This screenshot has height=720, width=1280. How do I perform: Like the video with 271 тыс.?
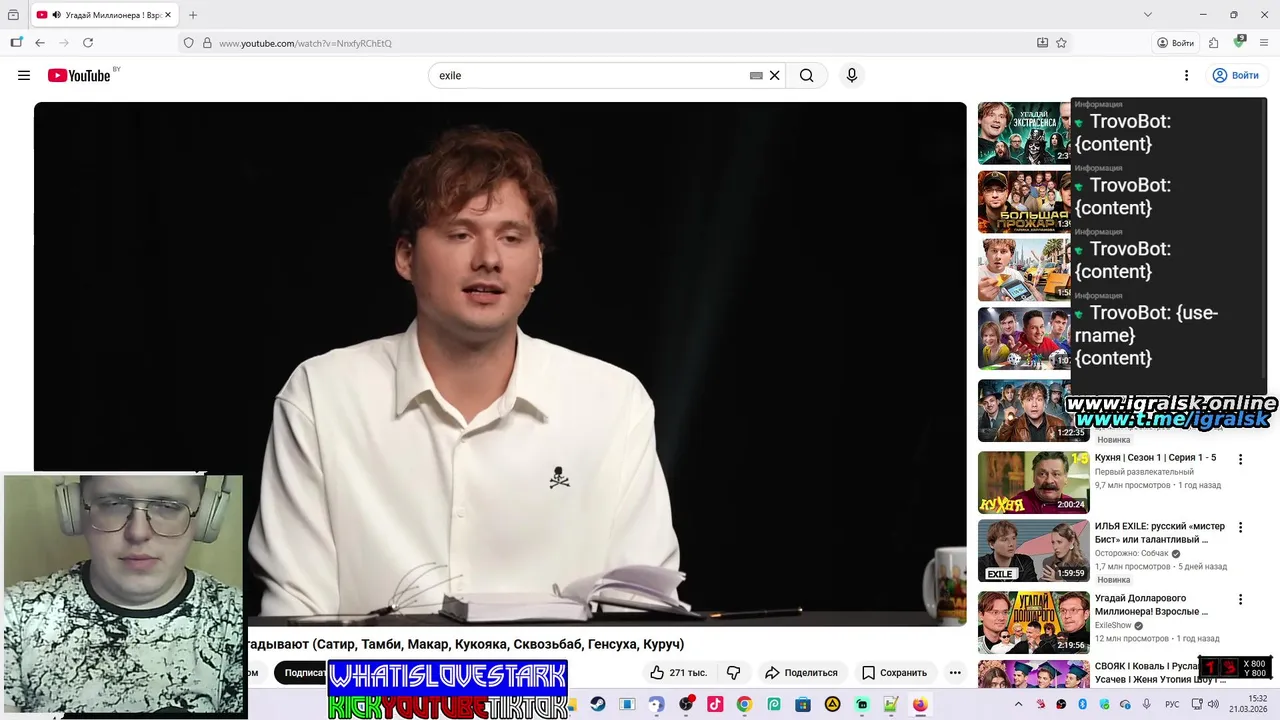(679, 673)
